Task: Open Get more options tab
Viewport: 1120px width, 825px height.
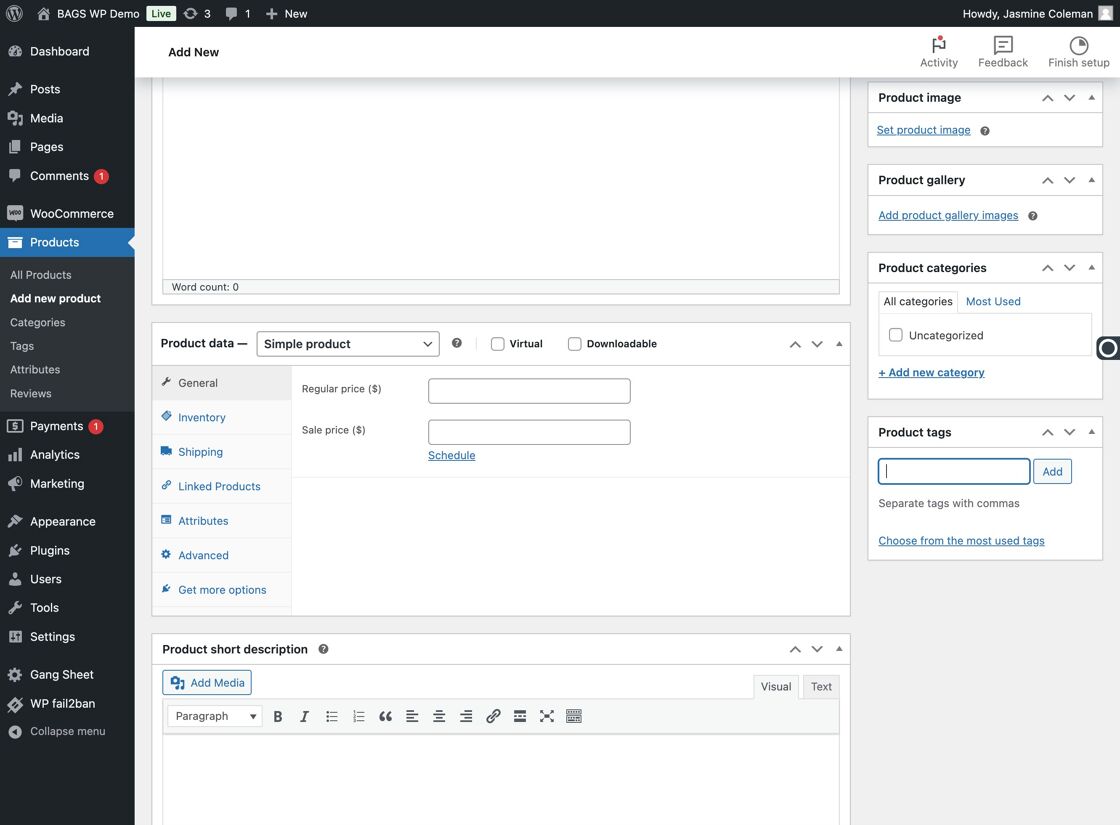Action: click(x=222, y=590)
